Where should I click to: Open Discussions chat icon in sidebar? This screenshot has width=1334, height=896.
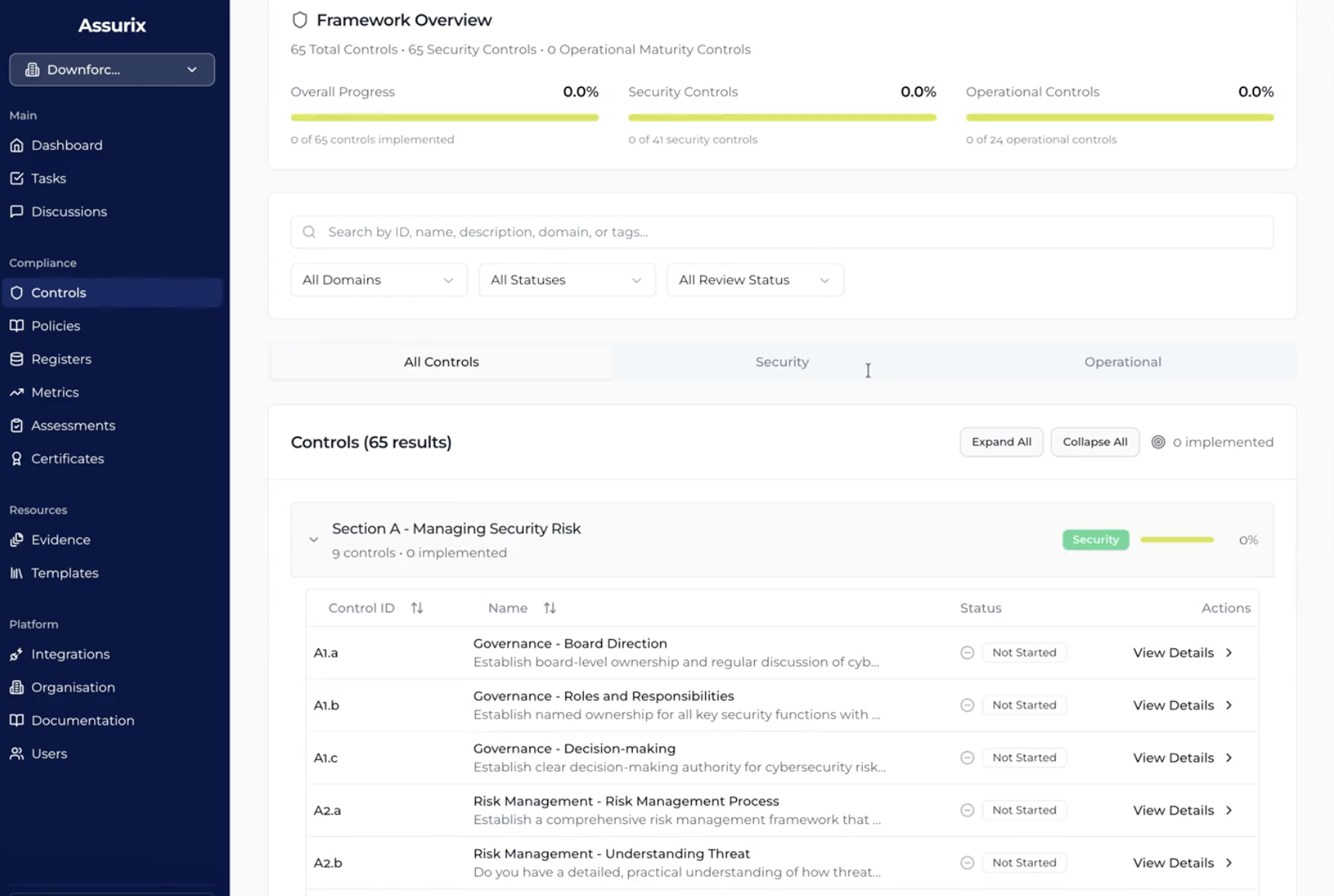point(16,212)
